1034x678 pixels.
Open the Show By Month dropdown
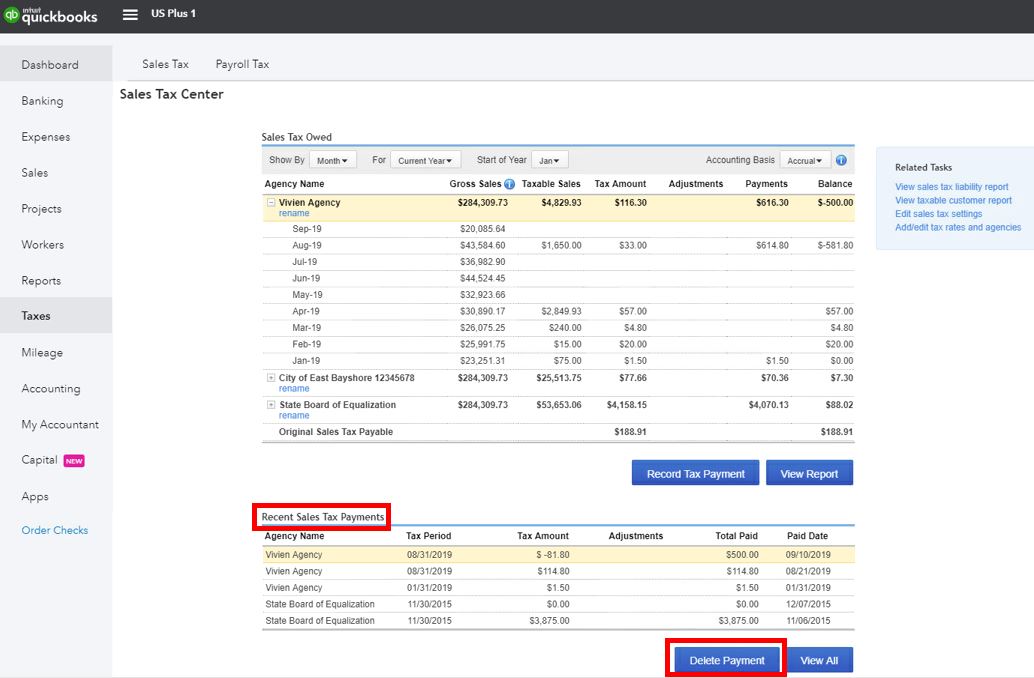click(332, 160)
